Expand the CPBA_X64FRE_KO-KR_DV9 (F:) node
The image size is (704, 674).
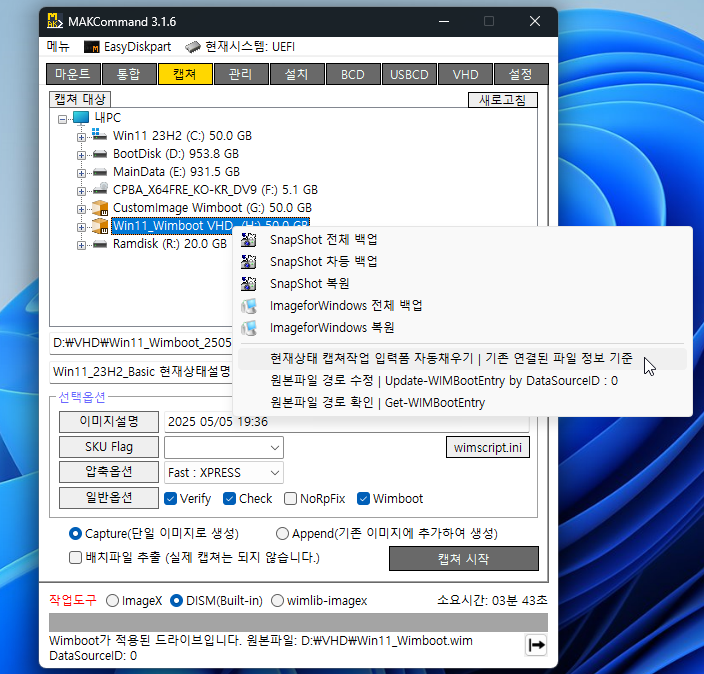click(x=81, y=191)
